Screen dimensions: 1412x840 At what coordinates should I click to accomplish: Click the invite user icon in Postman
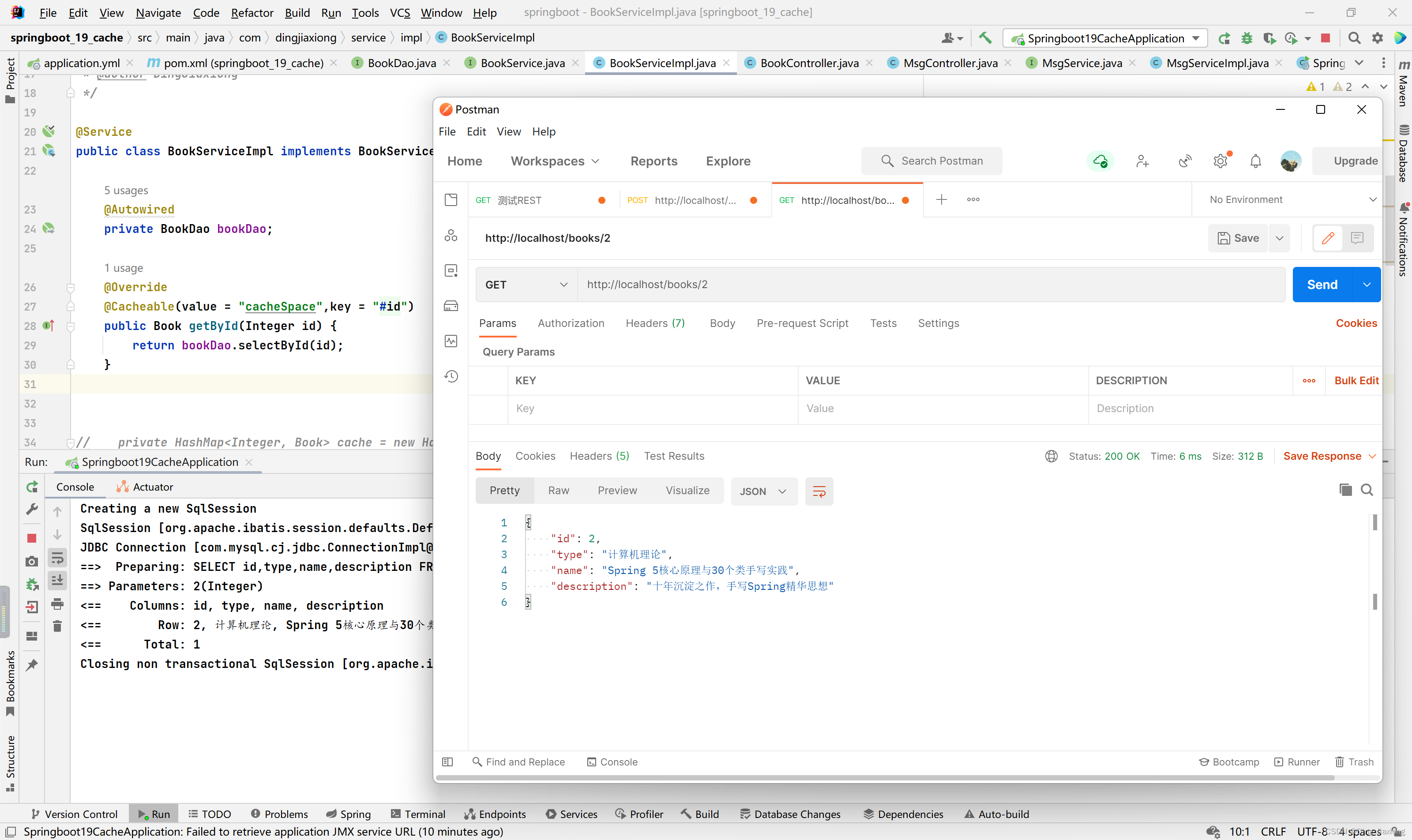[1142, 161]
